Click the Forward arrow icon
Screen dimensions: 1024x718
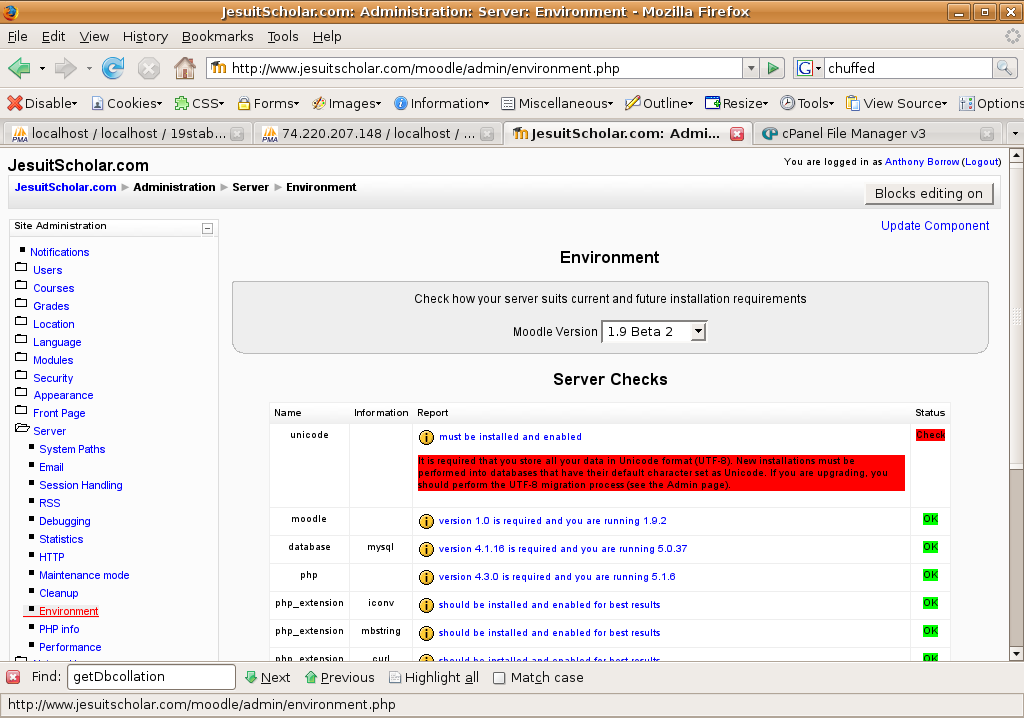coord(65,68)
